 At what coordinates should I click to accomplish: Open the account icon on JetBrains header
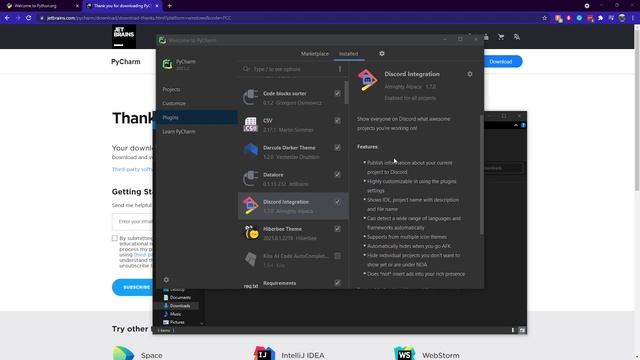click(486, 37)
